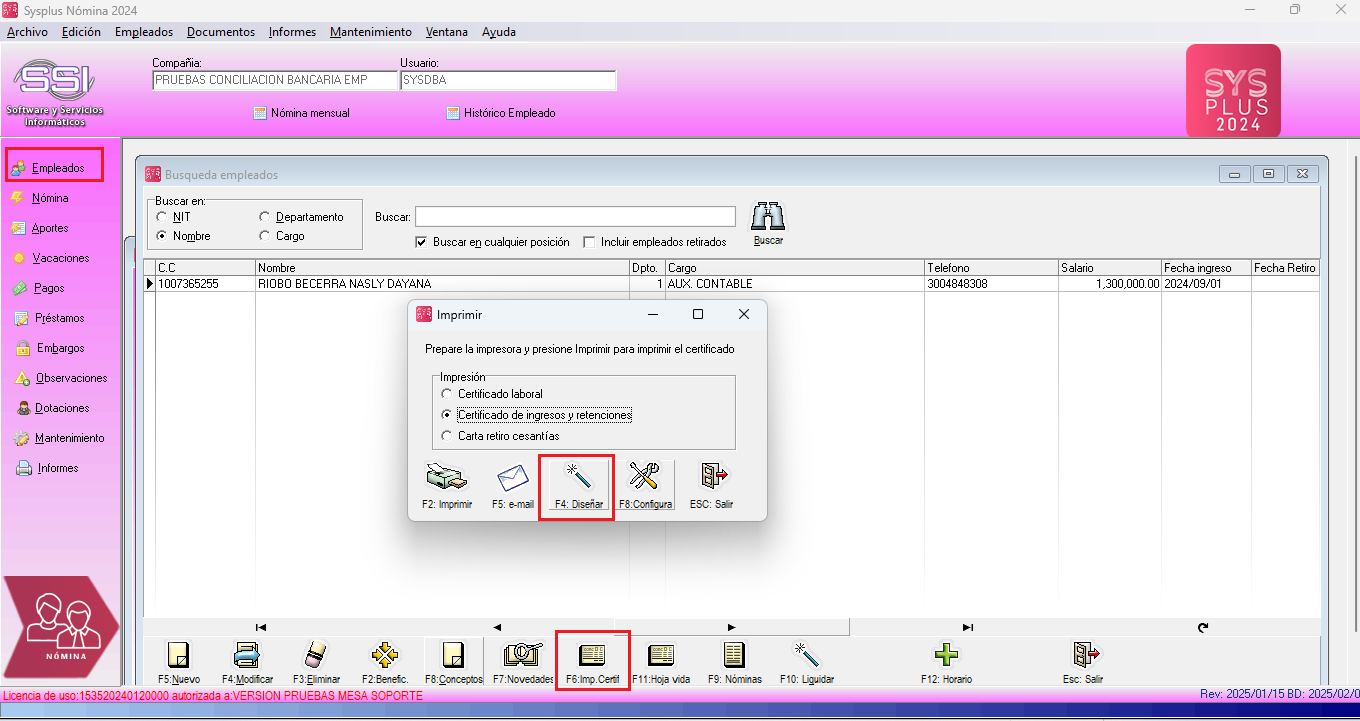Click F4: Diseñar wand icon in dialog
1360x721 pixels.
pos(578,486)
